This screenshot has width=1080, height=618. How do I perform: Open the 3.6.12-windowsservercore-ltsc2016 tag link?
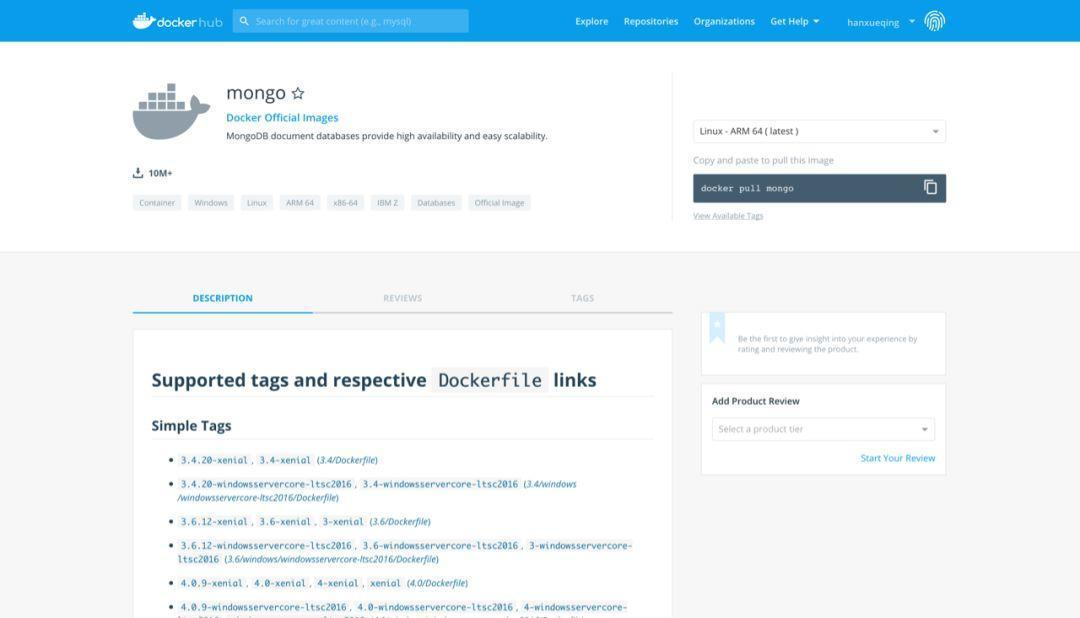click(x=266, y=546)
